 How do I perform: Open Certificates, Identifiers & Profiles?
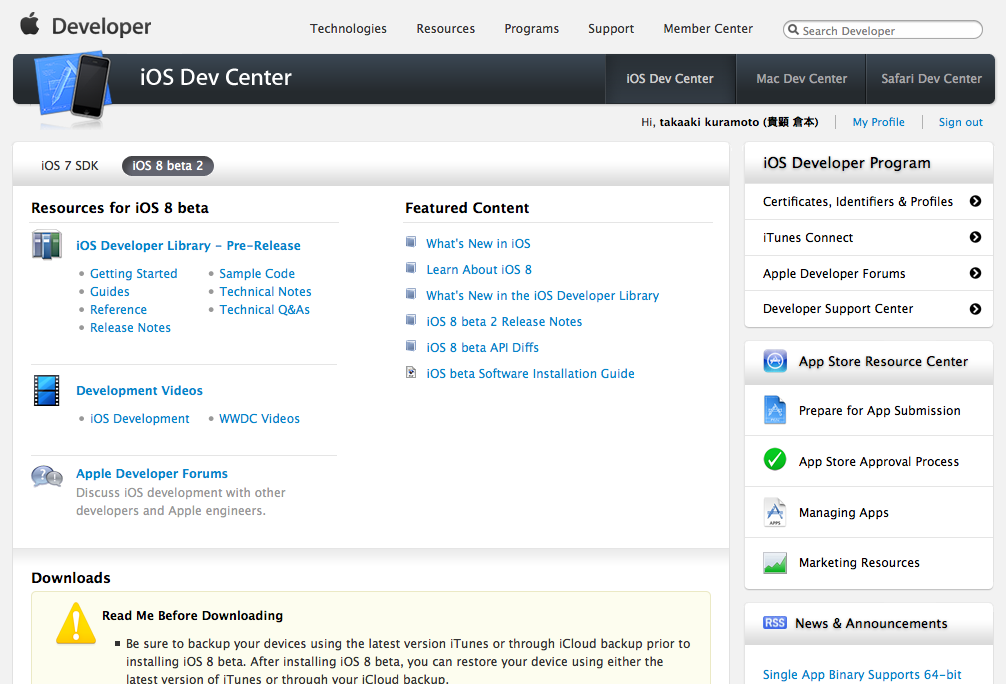[x=858, y=201]
